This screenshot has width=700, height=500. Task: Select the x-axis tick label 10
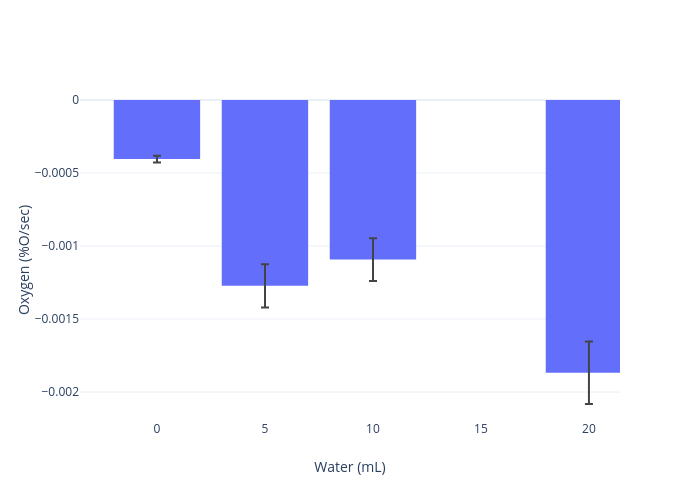(x=373, y=429)
